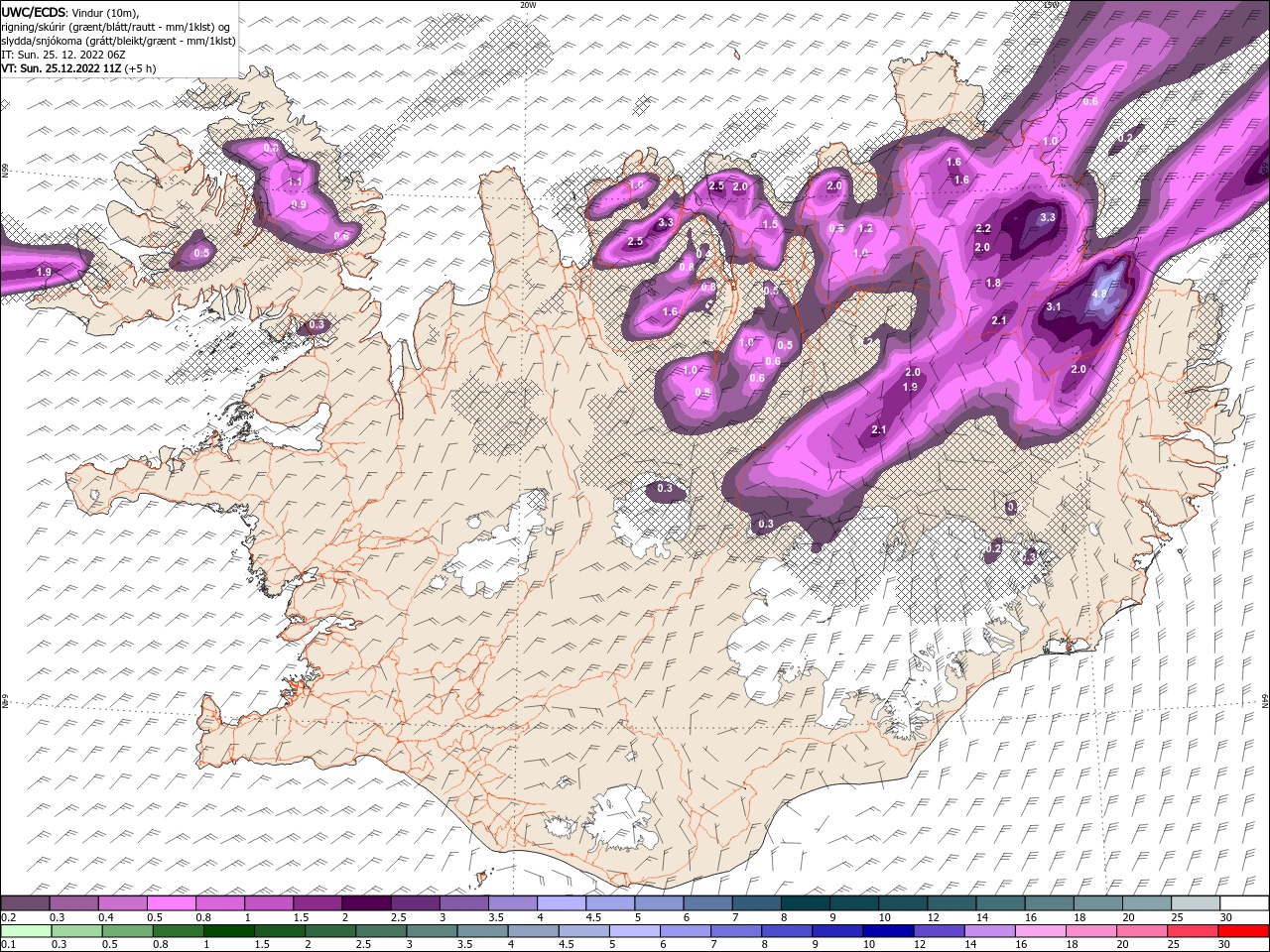Pick the violet 12 rain legend swatch
This screenshot has width=1270, height=952.
tap(939, 930)
